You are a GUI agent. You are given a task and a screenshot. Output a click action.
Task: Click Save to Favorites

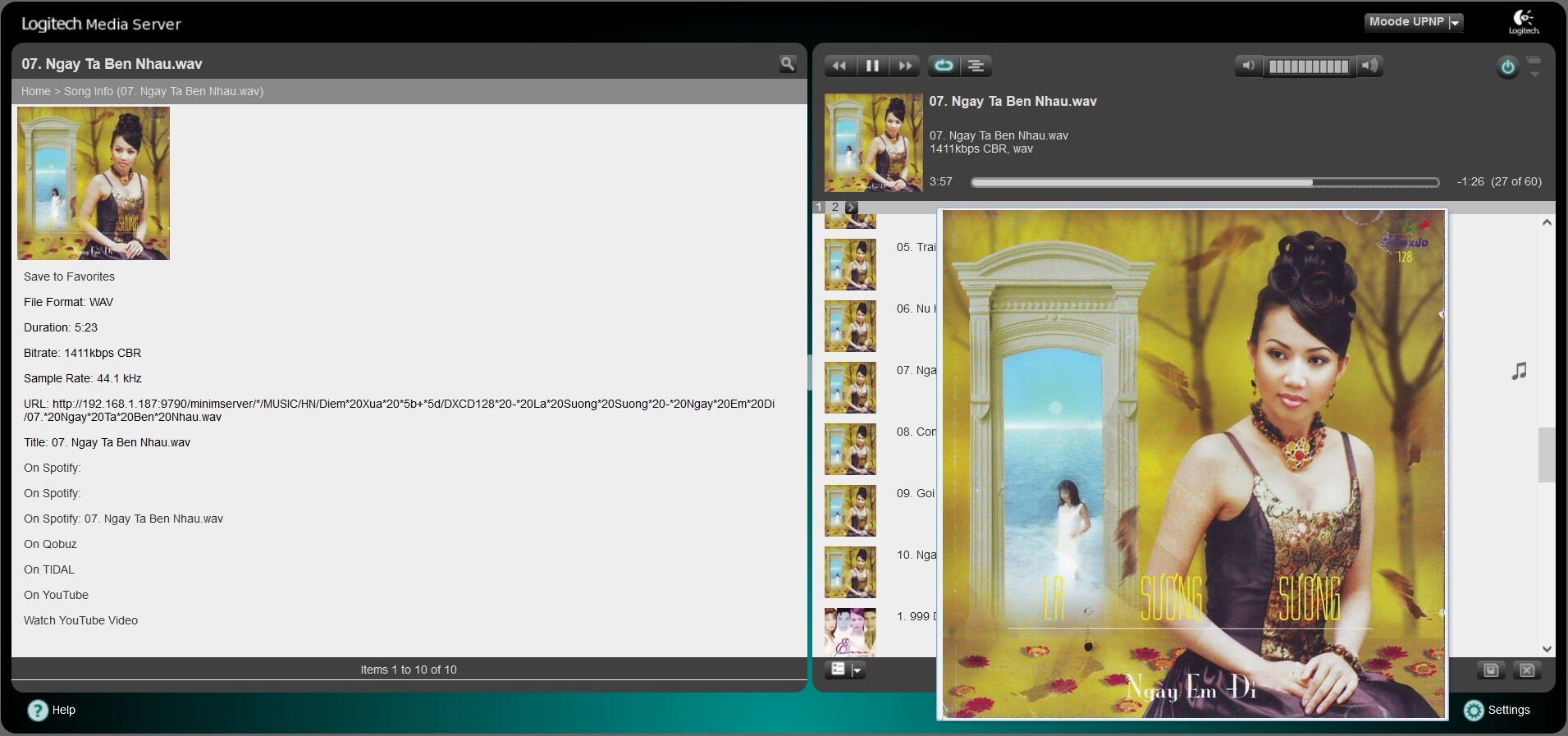coord(69,277)
